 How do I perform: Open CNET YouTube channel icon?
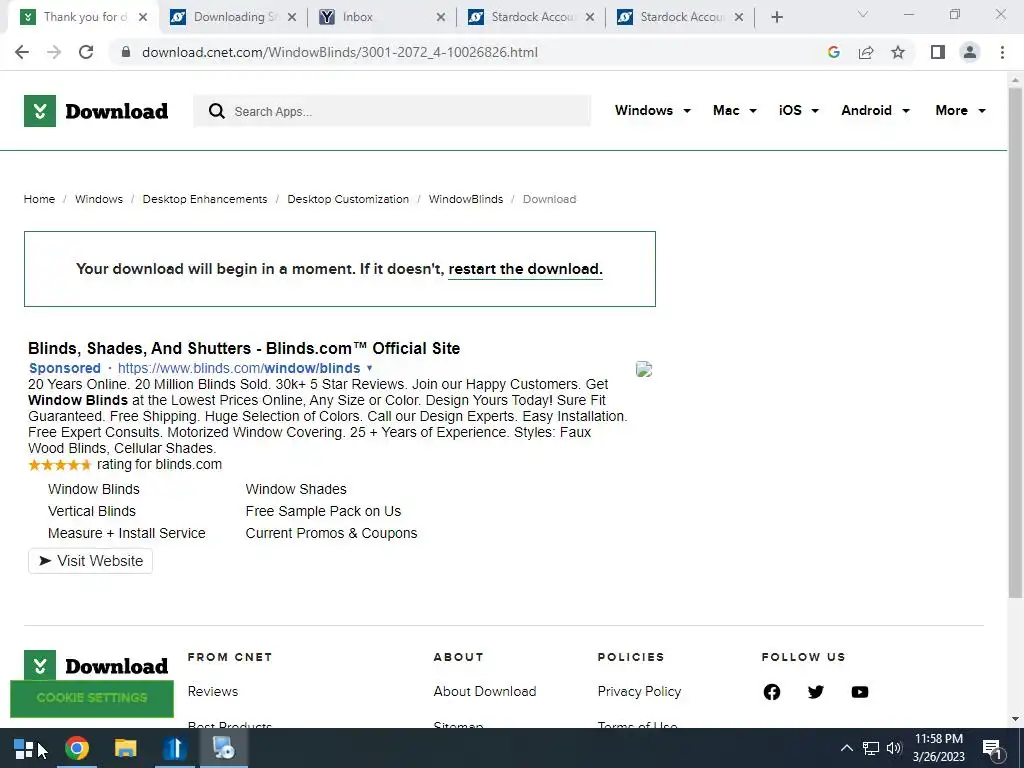[859, 692]
